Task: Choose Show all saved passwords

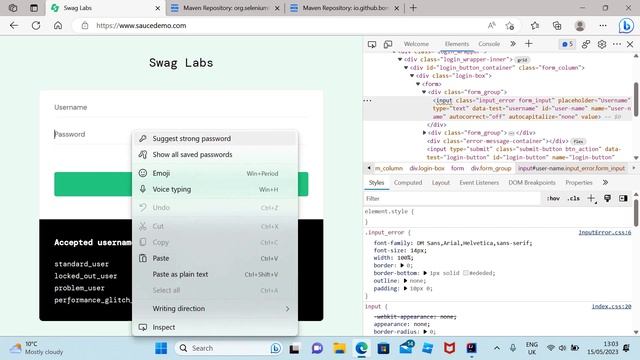Action: pyautogui.click(x=215, y=155)
